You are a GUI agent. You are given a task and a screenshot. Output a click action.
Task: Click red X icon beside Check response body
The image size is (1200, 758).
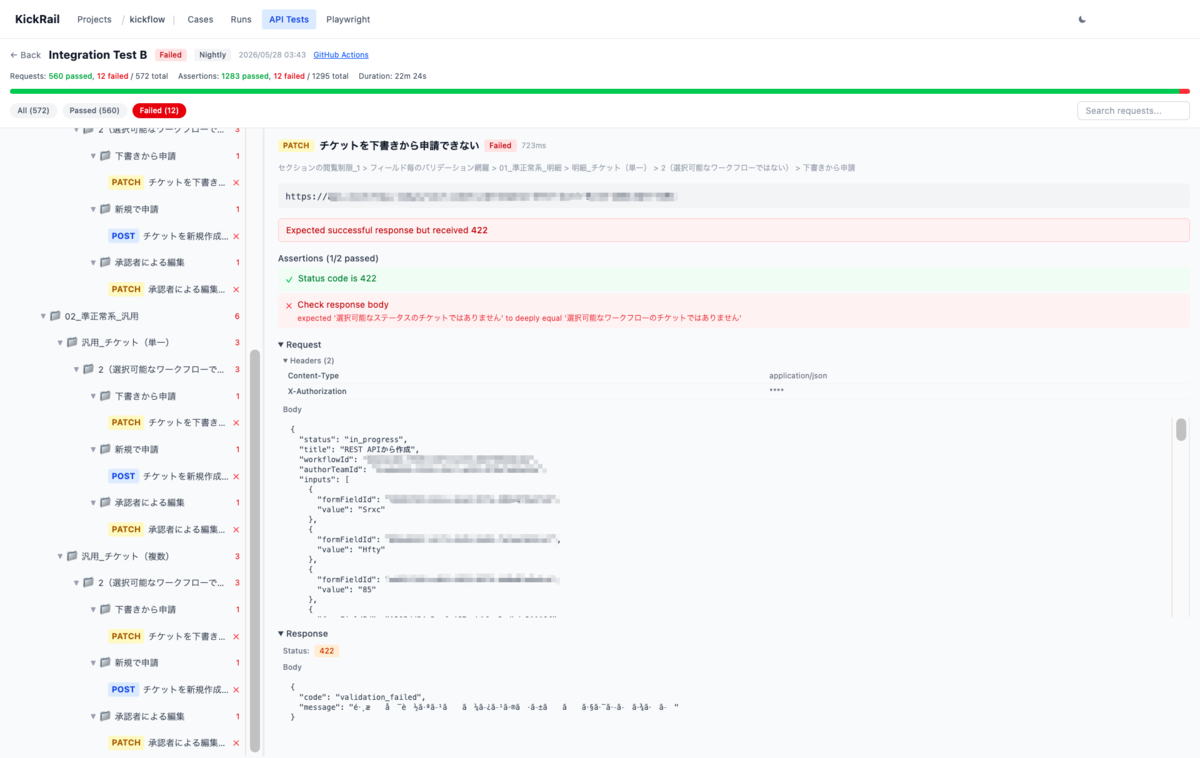289,305
